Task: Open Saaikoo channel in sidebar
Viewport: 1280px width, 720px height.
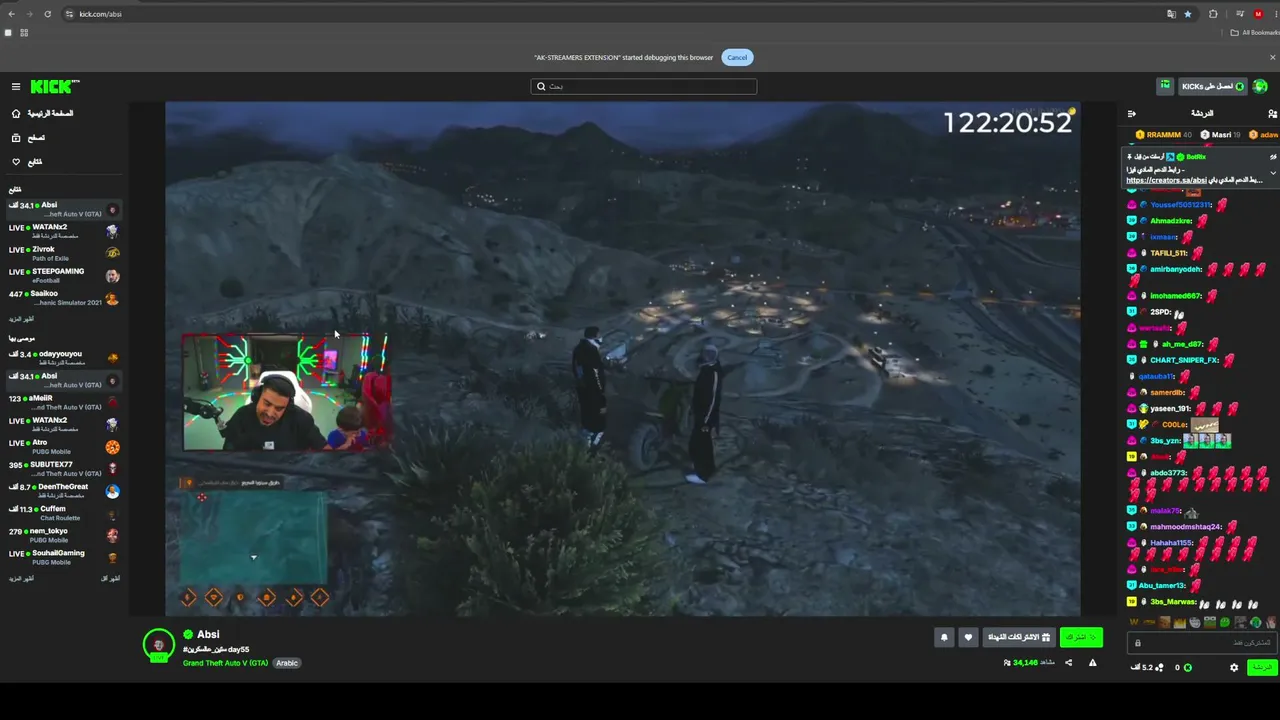Action: coord(64,298)
